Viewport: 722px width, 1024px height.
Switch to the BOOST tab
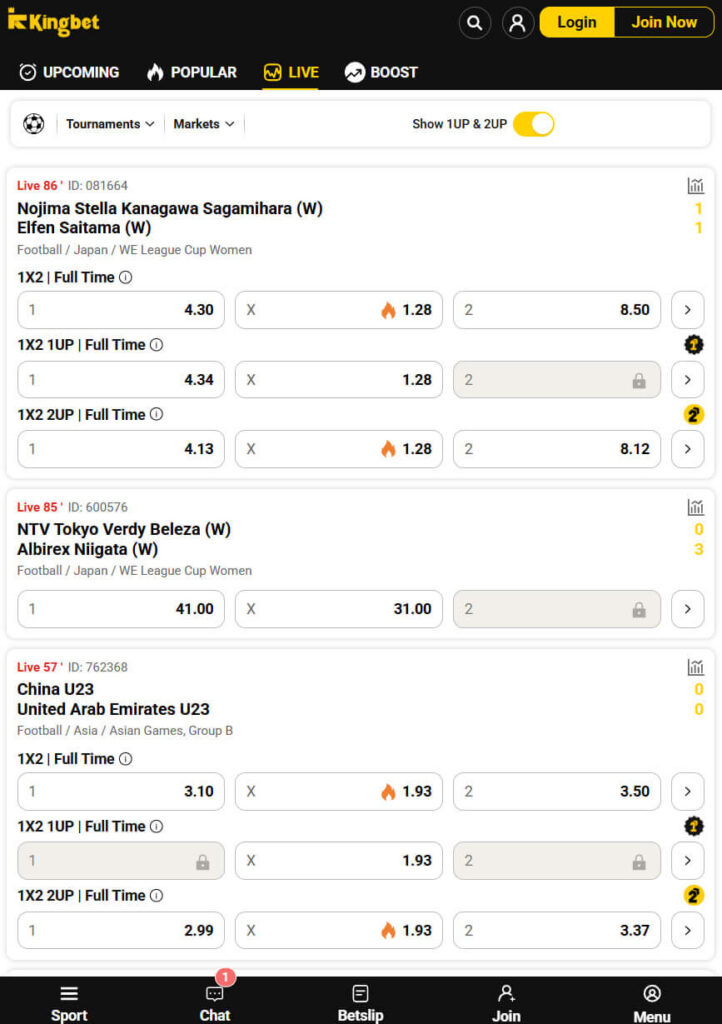381,72
